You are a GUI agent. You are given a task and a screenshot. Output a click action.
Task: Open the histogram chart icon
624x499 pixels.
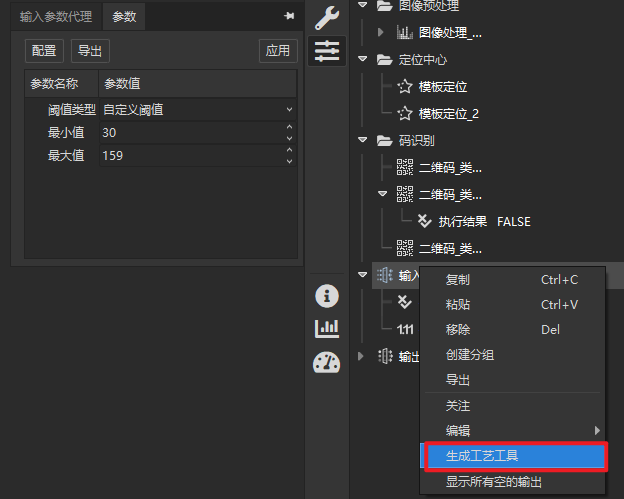tap(327, 328)
